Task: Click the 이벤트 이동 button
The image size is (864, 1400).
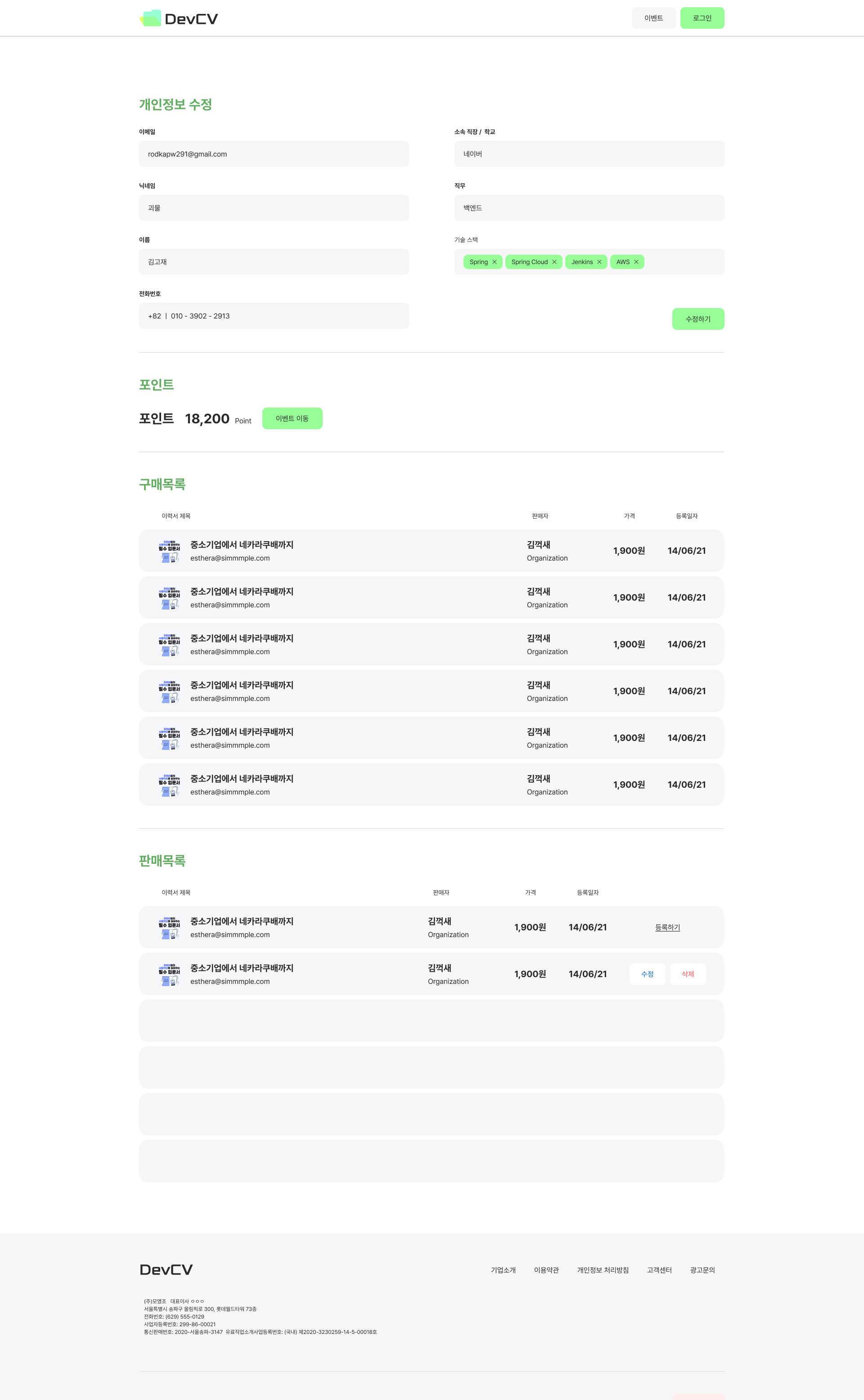Action: [292, 419]
